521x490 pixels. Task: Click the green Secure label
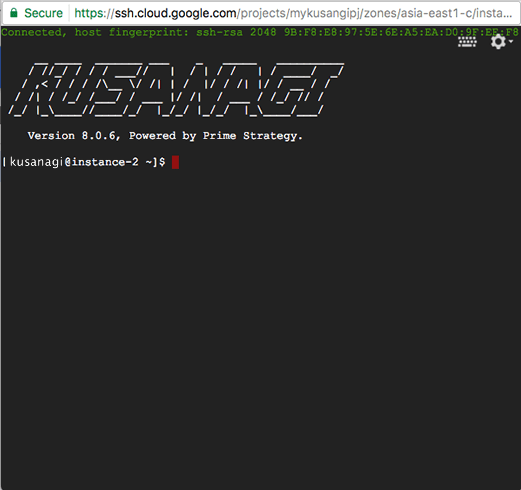(43, 13)
